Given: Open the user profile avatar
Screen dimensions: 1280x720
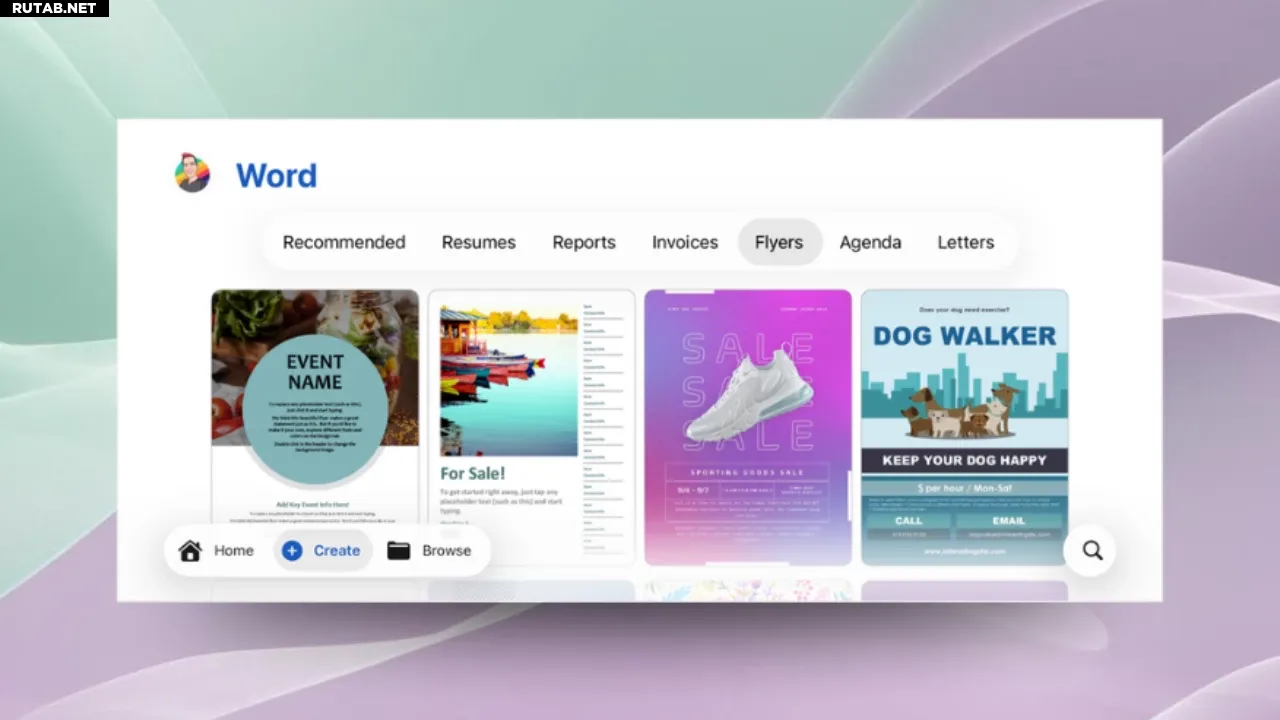Looking at the screenshot, I should click(x=192, y=173).
